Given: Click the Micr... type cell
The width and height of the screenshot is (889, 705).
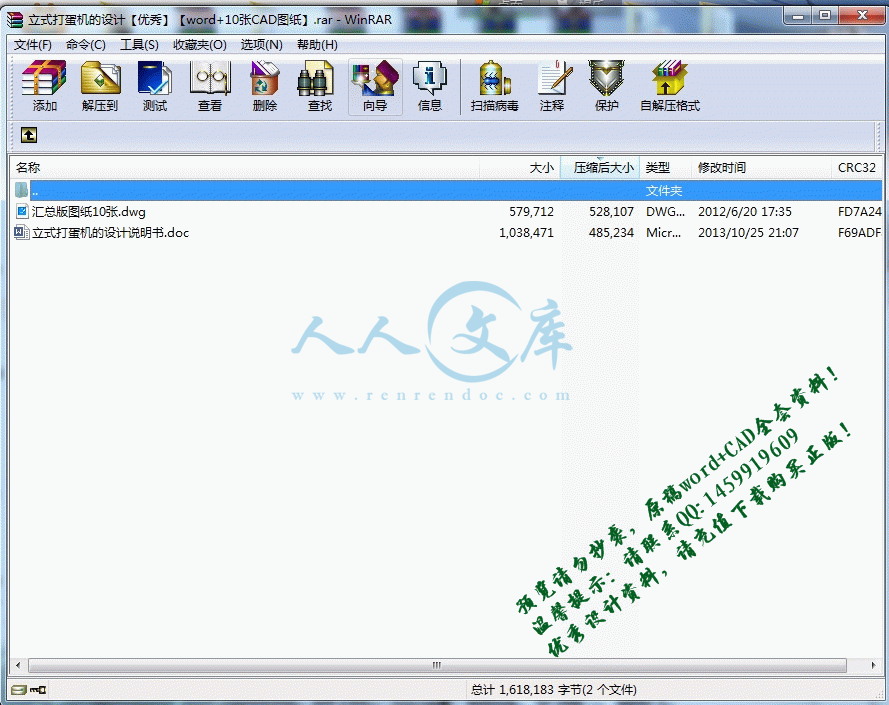Looking at the screenshot, I should point(663,233).
